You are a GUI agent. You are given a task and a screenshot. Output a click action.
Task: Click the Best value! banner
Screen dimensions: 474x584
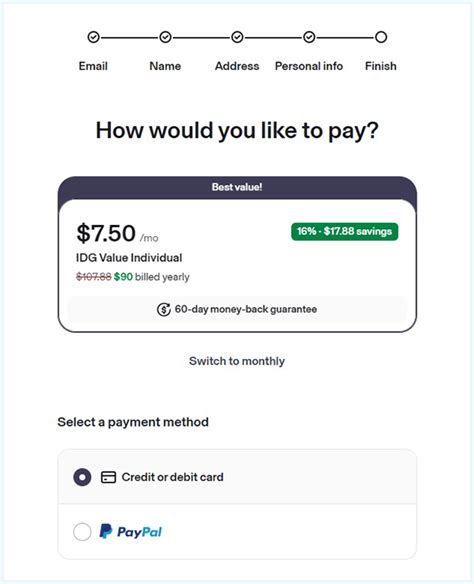(x=237, y=187)
